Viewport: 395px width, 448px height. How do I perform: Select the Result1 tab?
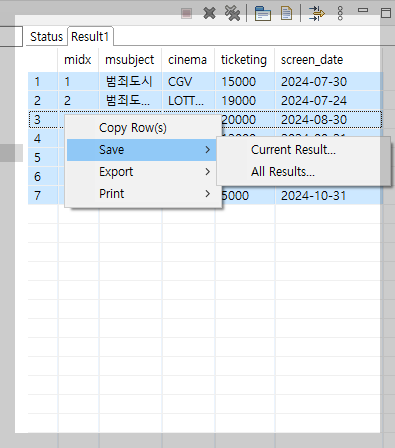coord(90,37)
